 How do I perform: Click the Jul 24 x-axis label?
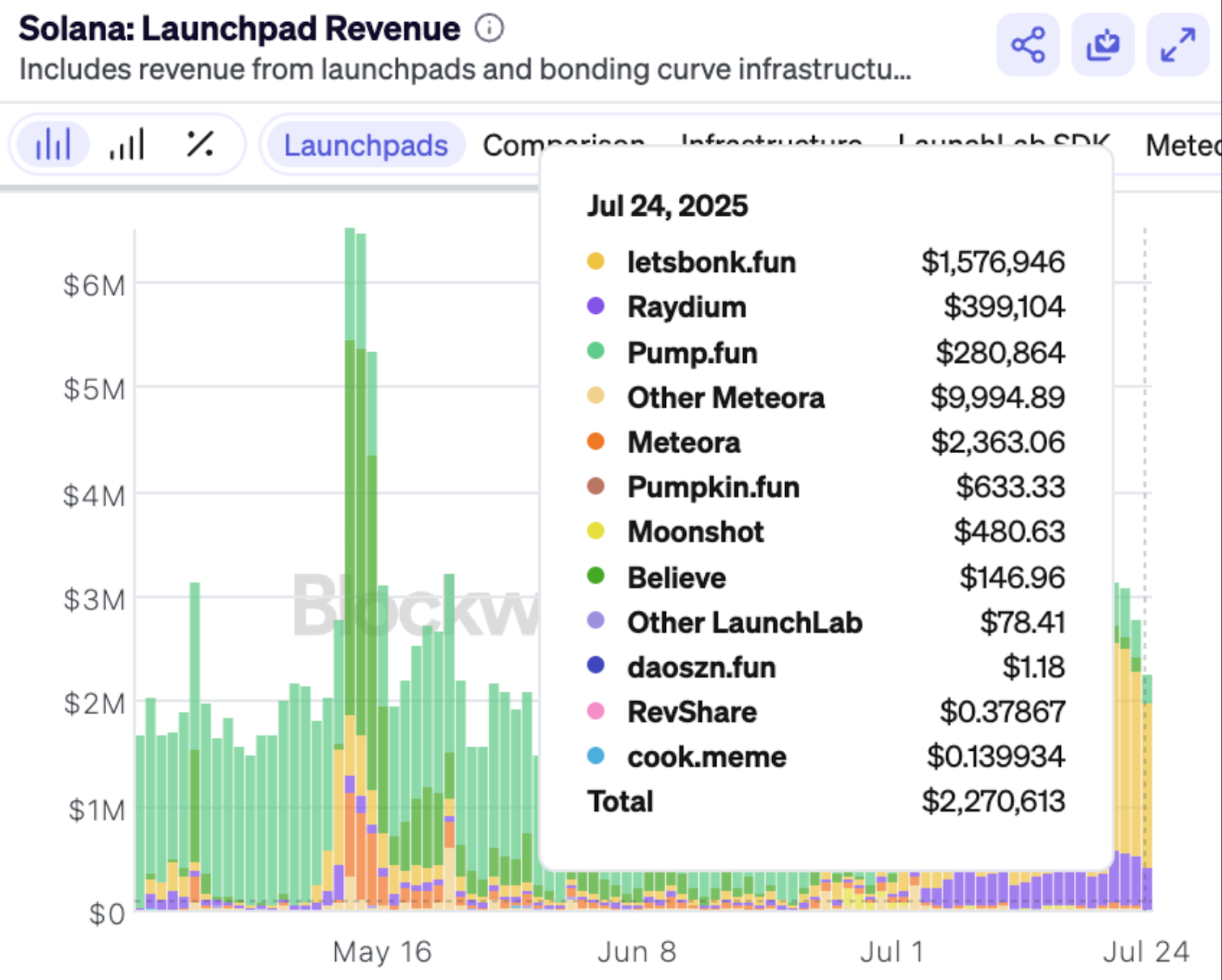(x=1146, y=952)
